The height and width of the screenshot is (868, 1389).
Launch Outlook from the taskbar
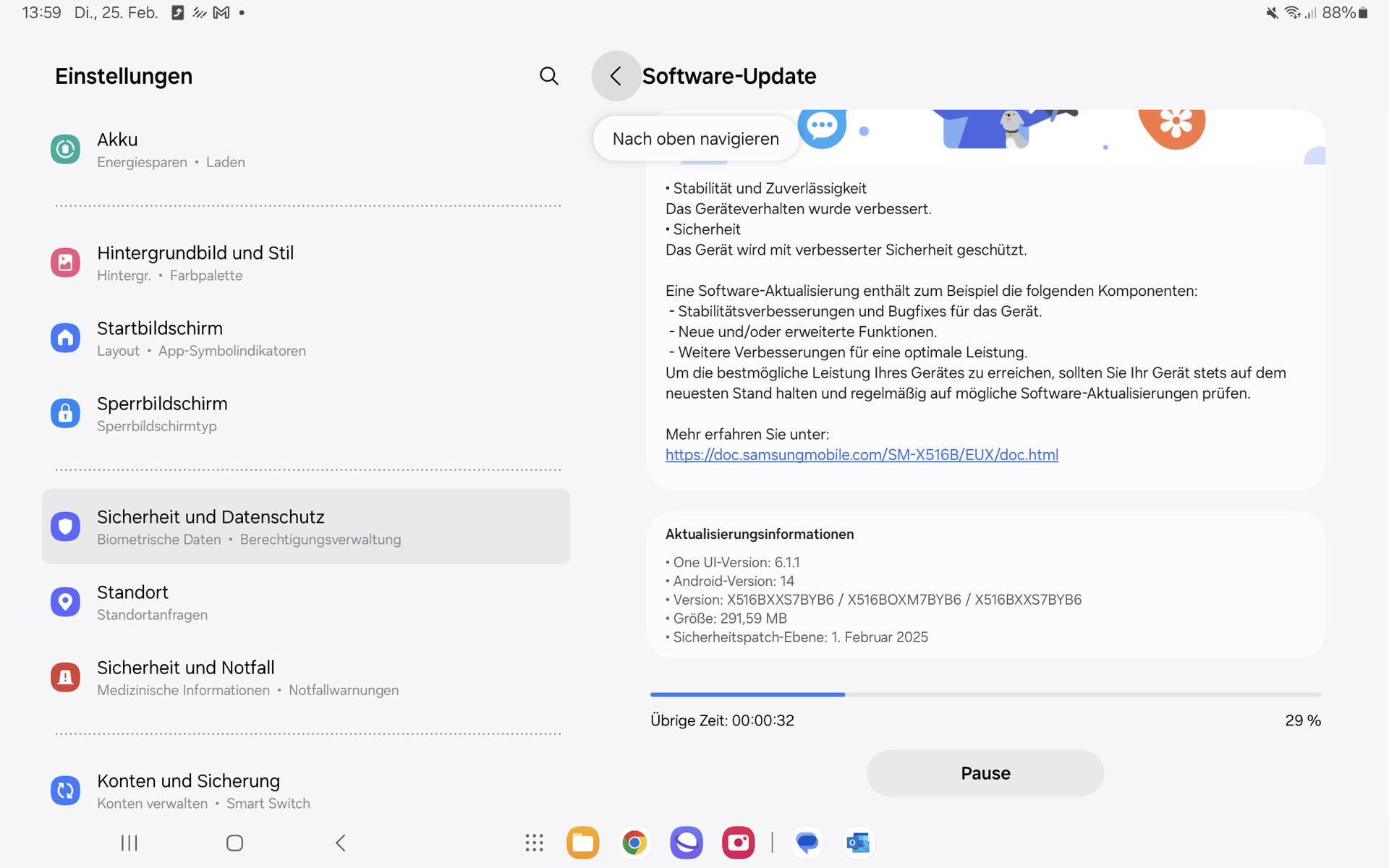(858, 843)
